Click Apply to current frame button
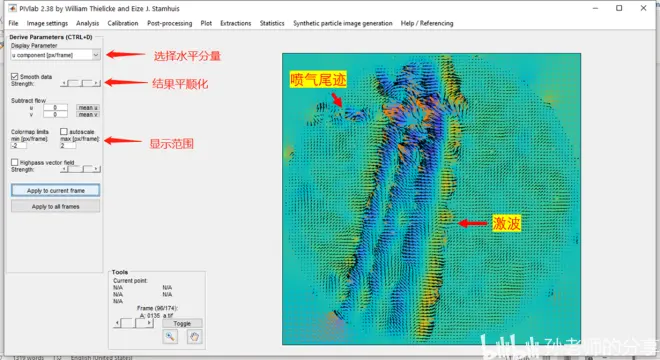 56,190
